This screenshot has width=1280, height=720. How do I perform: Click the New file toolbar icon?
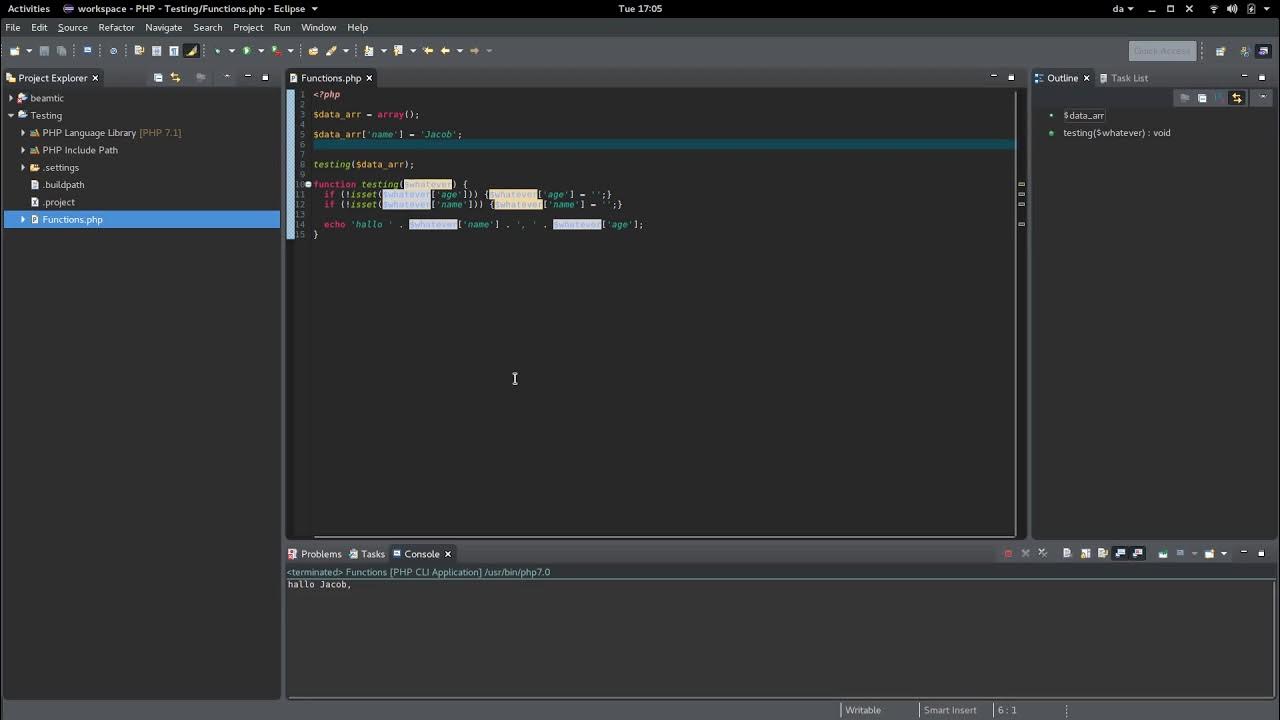tap(14, 50)
